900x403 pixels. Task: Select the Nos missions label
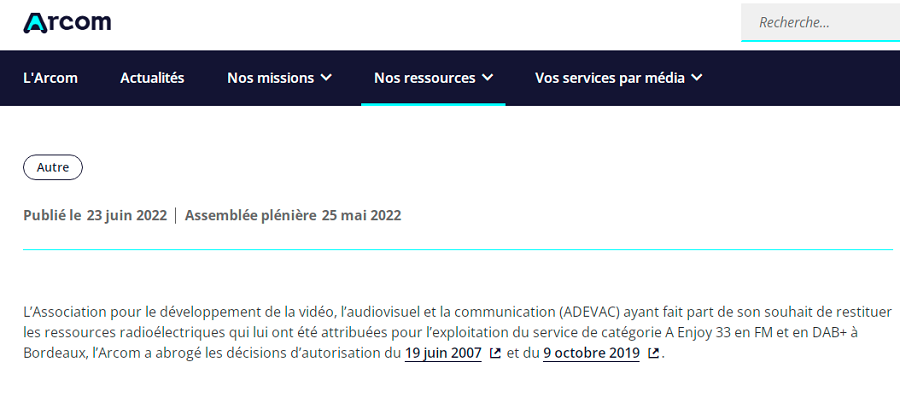tap(270, 78)
